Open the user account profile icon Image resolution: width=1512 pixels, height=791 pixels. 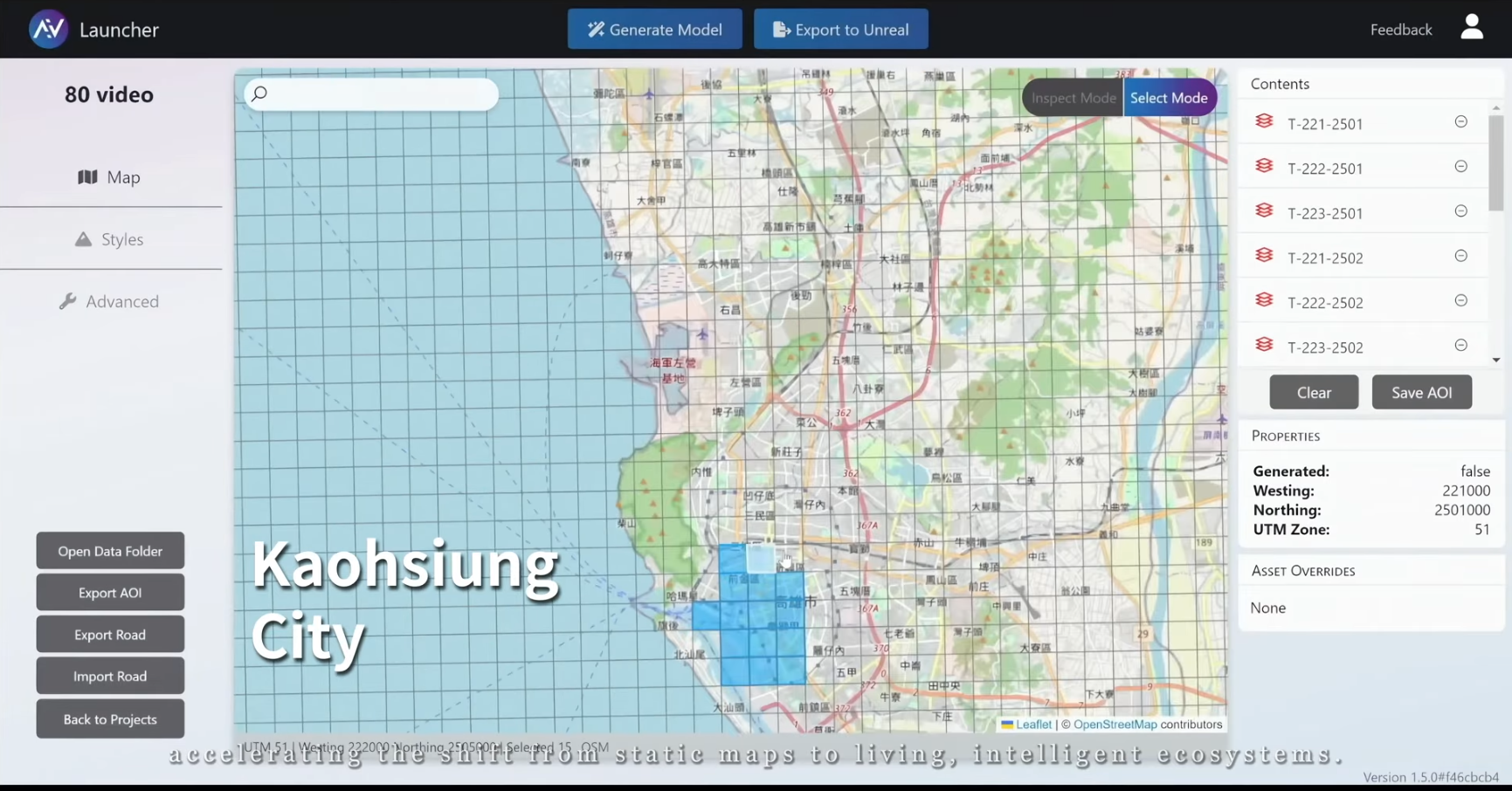pos(1472,27)
